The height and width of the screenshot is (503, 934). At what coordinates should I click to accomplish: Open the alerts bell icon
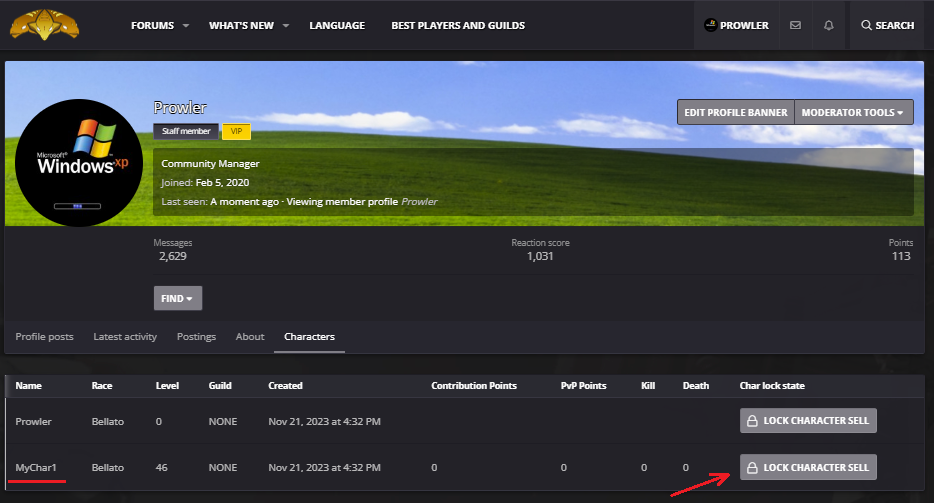(829, 25)
